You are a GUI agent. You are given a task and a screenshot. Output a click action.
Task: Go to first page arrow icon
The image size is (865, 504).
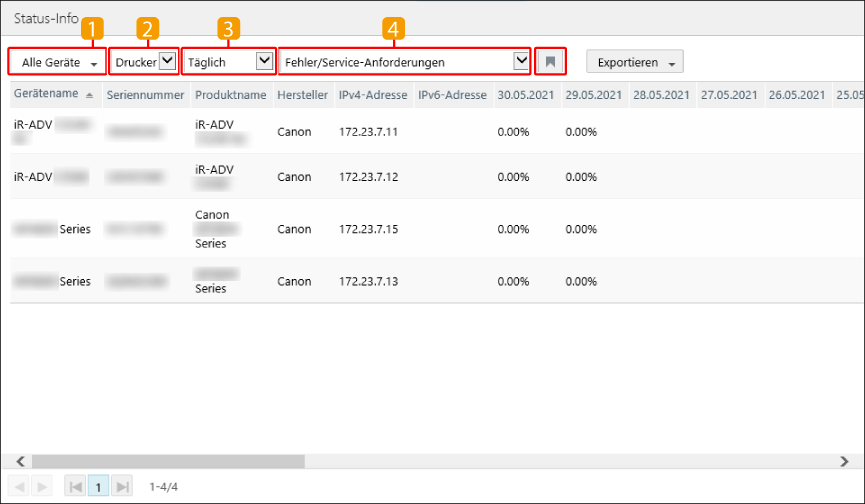pos(75,486)
